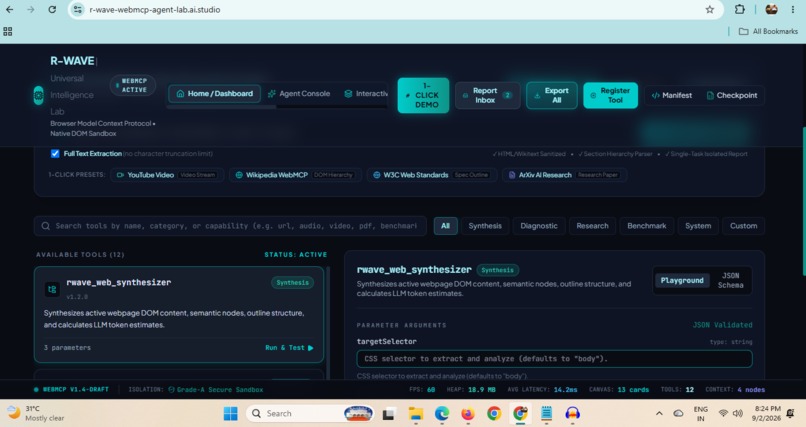Switch to Playground view
The height and width of the screenshot is (427, 806).
(682, 281)
